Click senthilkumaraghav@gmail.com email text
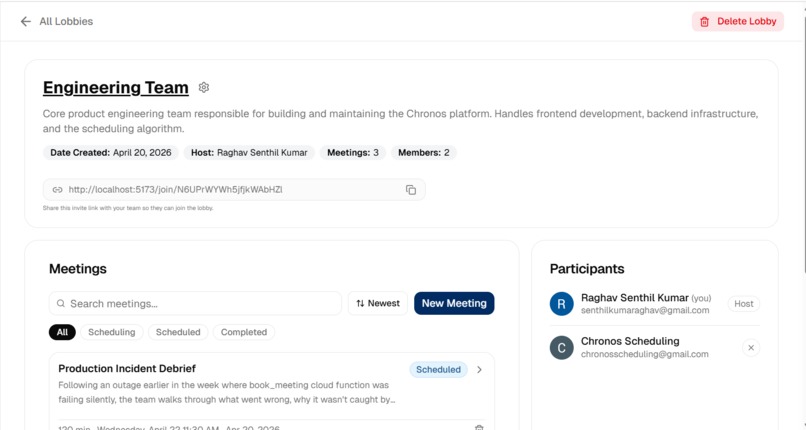 645,310
